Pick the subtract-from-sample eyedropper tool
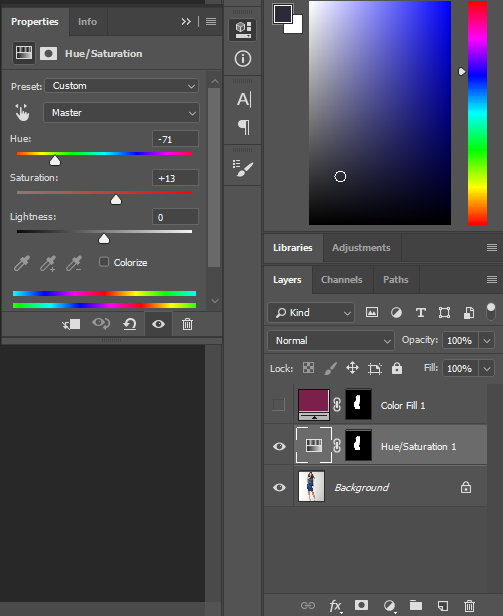The width and height of the screenshot is (503, 616). point(74,263)
